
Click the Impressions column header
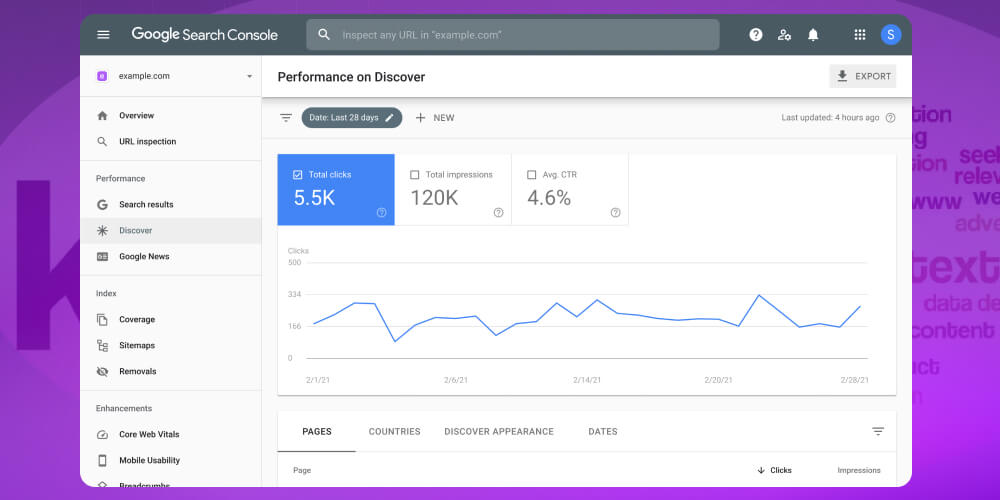858,471
